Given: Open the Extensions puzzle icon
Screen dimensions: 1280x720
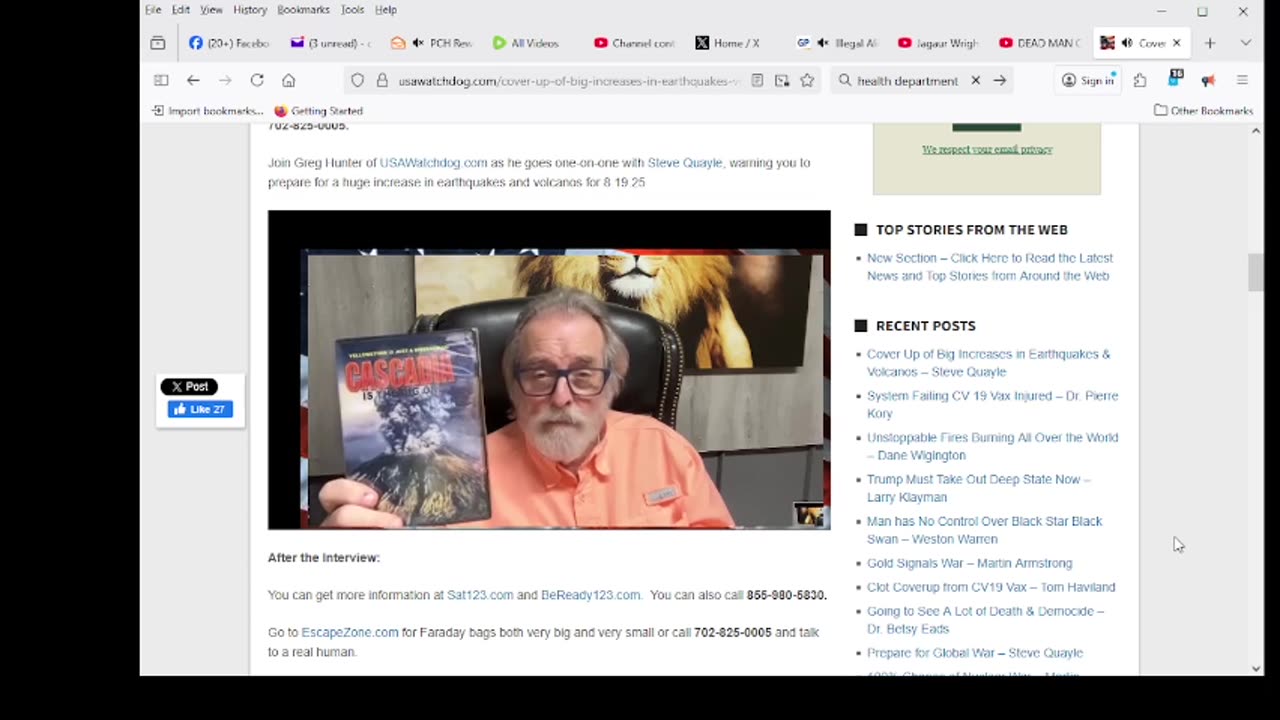Looking at the screenshot, I should click(x=1140, y=80).
